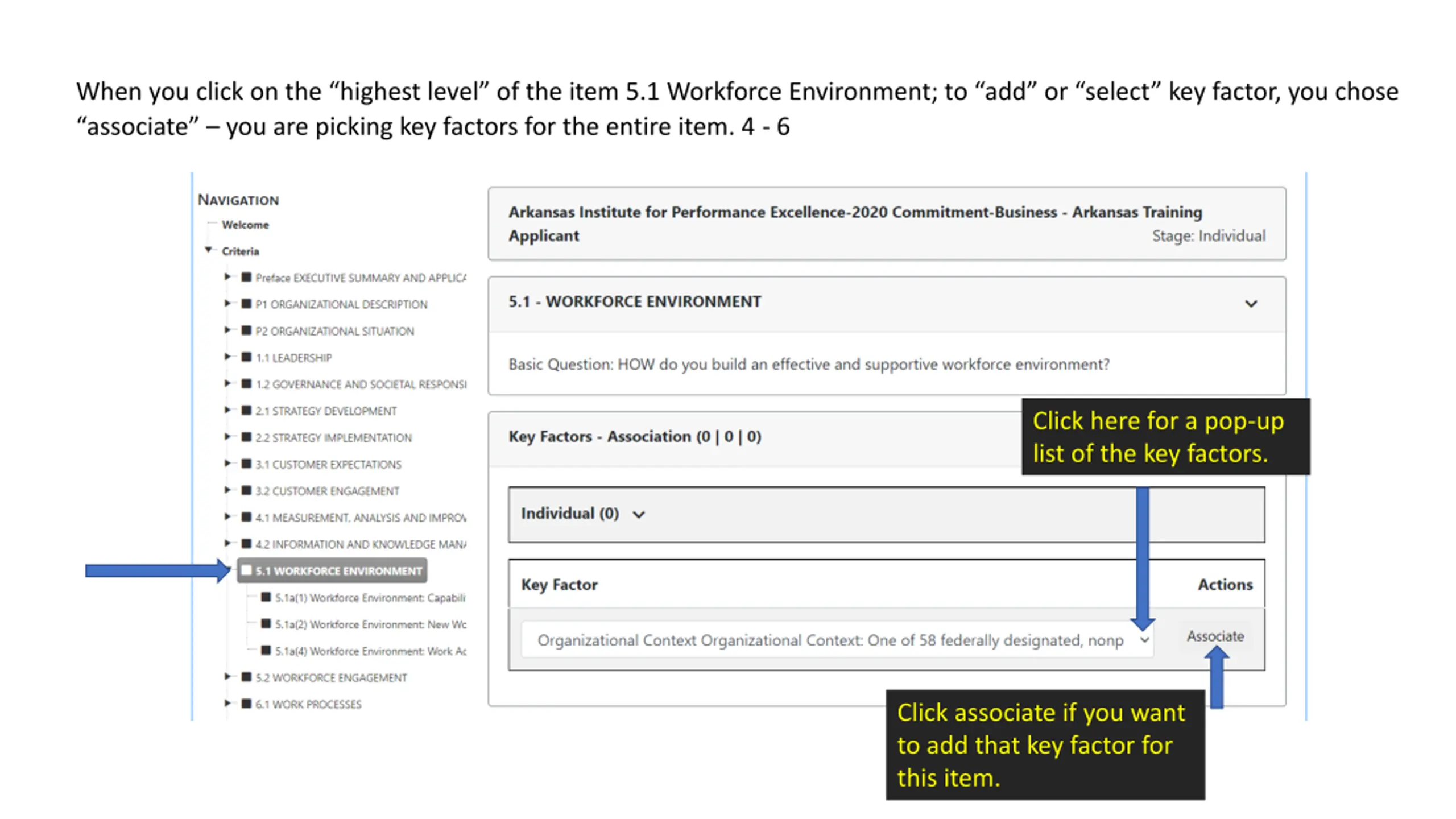Click the square icon beside Preface Executive Summary
The width and height of the screenshot is (1456, 819).
click(246, 277)
